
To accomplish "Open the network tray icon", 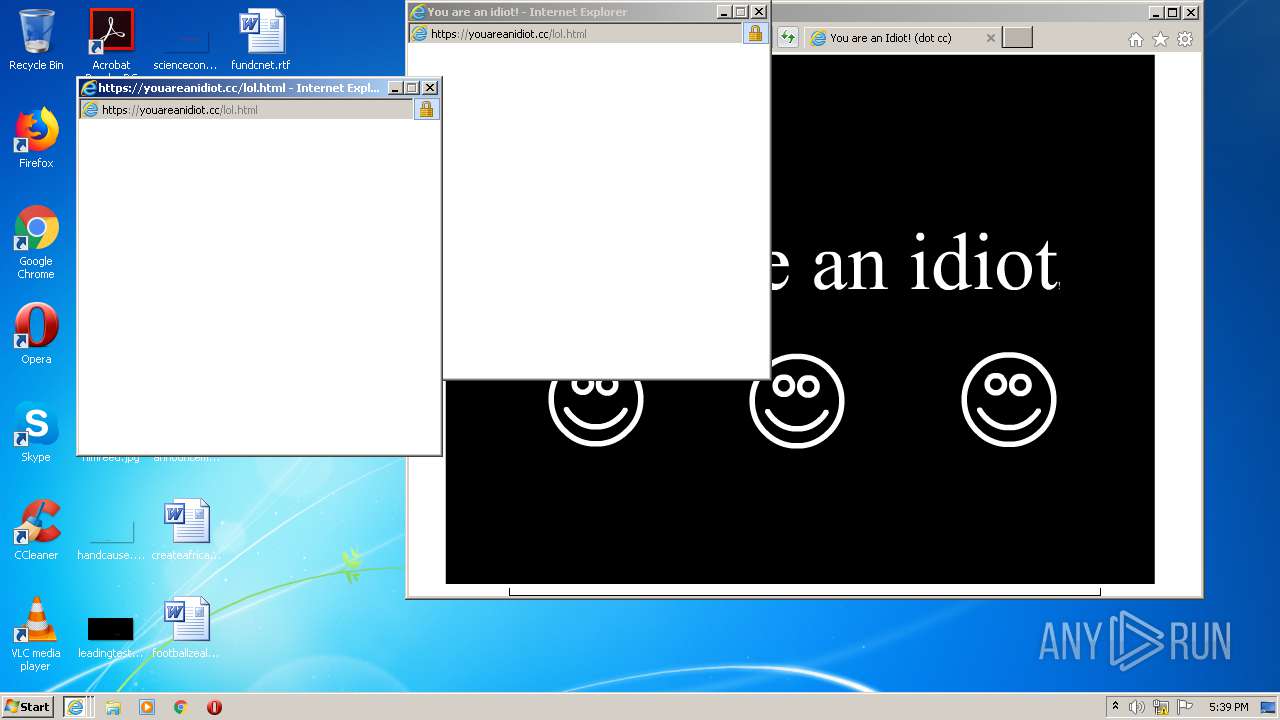I will [1161, 707].
